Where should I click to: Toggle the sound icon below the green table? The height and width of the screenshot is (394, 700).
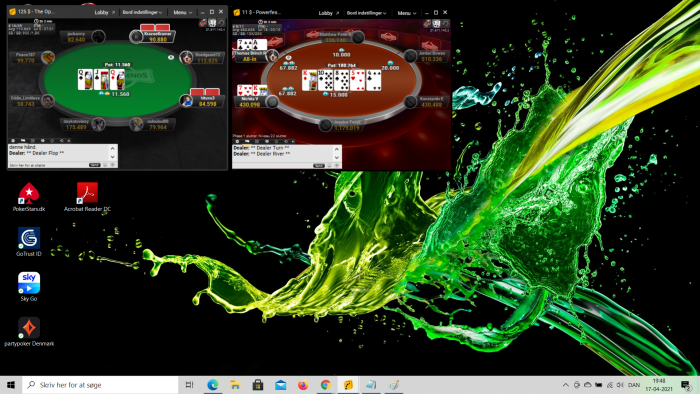coord(69,141)
